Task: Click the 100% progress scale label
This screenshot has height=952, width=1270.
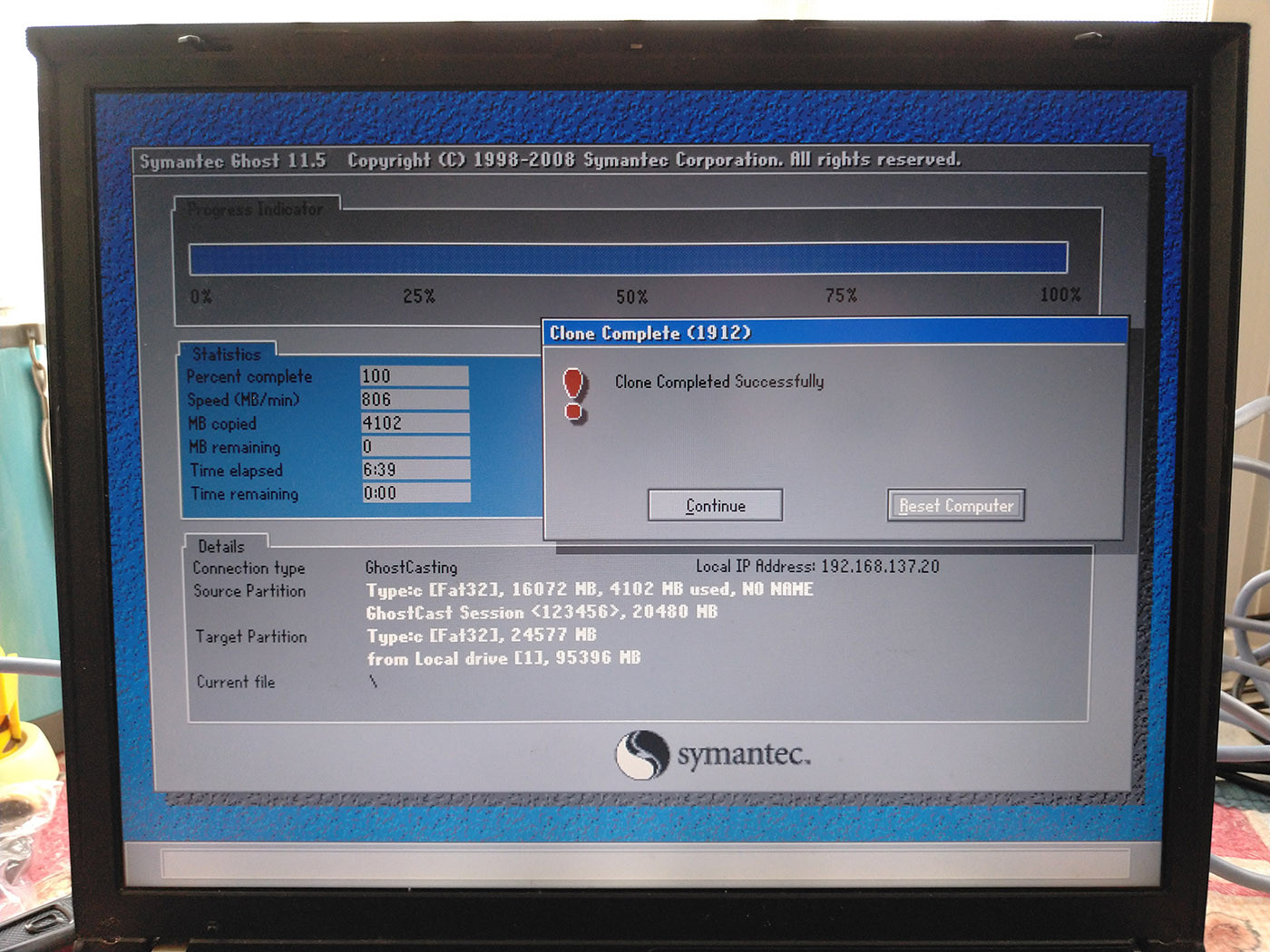Action: (1060, 295)
